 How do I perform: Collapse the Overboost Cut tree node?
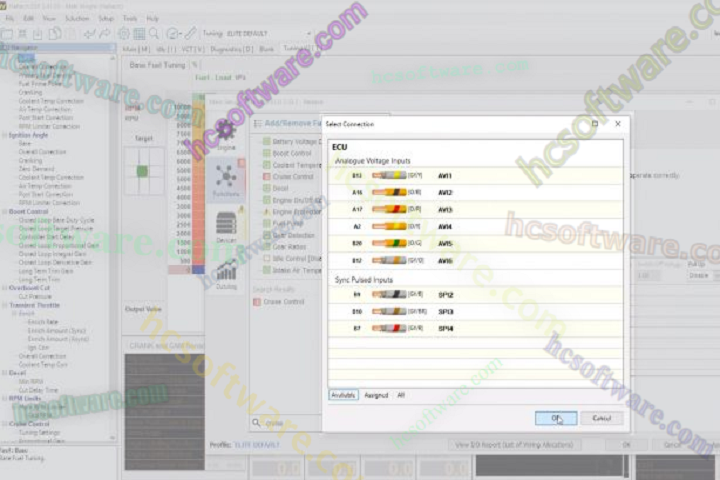click(5, 288)
